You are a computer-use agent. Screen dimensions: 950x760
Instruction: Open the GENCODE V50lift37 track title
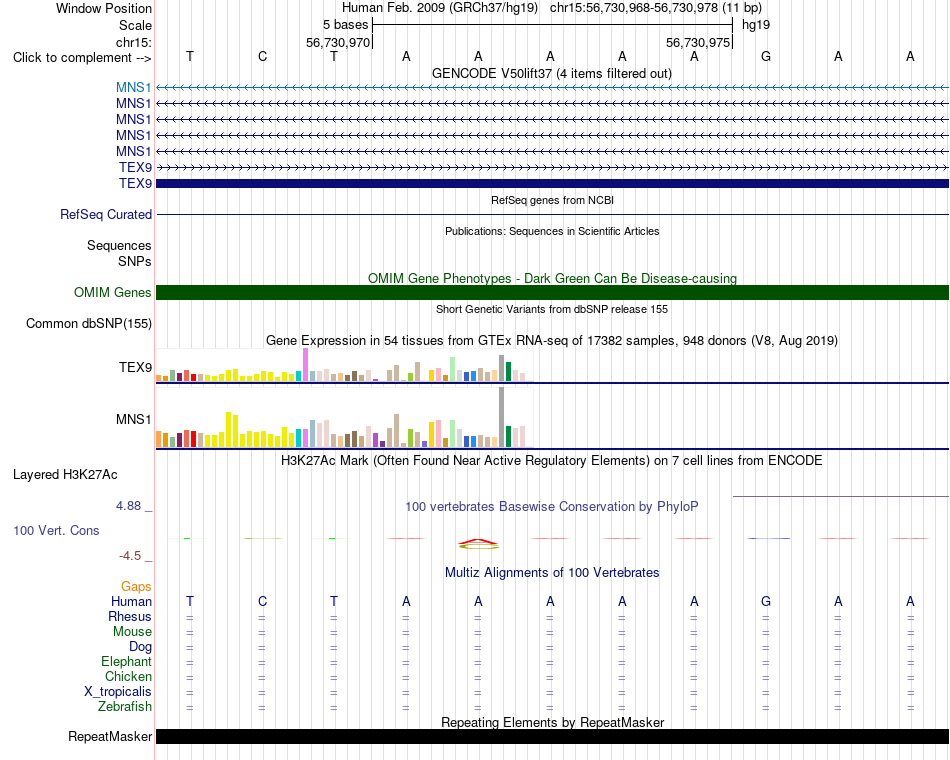tap(551, 73)
